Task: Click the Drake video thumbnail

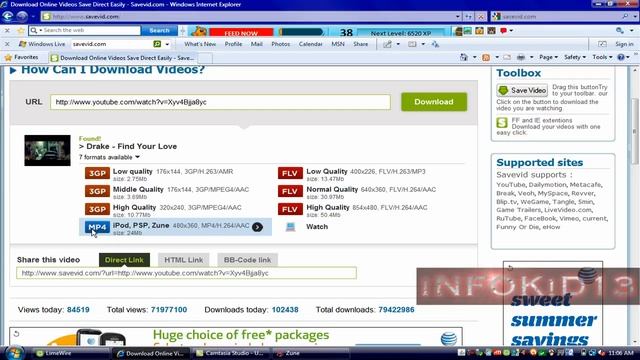Action: click(47, 151)
